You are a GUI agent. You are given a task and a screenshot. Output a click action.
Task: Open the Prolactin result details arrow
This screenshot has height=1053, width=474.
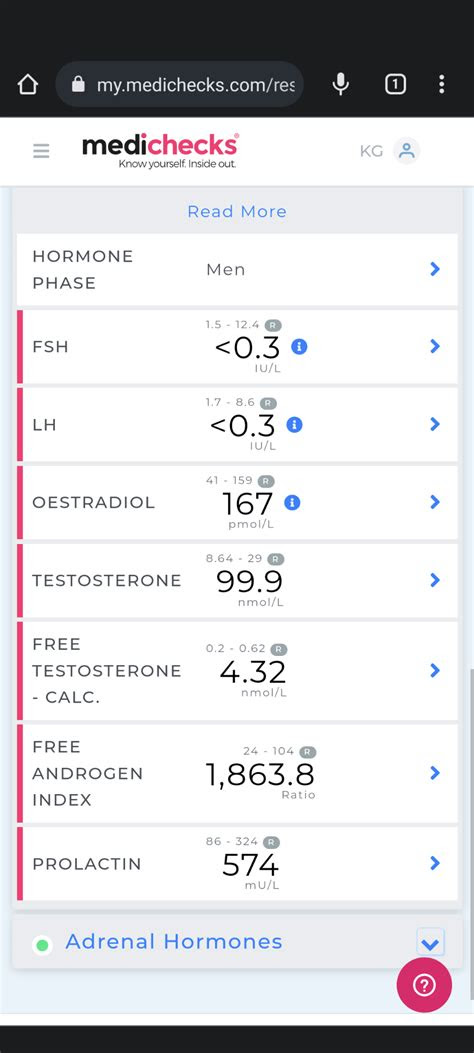click(x=435, y=863)
